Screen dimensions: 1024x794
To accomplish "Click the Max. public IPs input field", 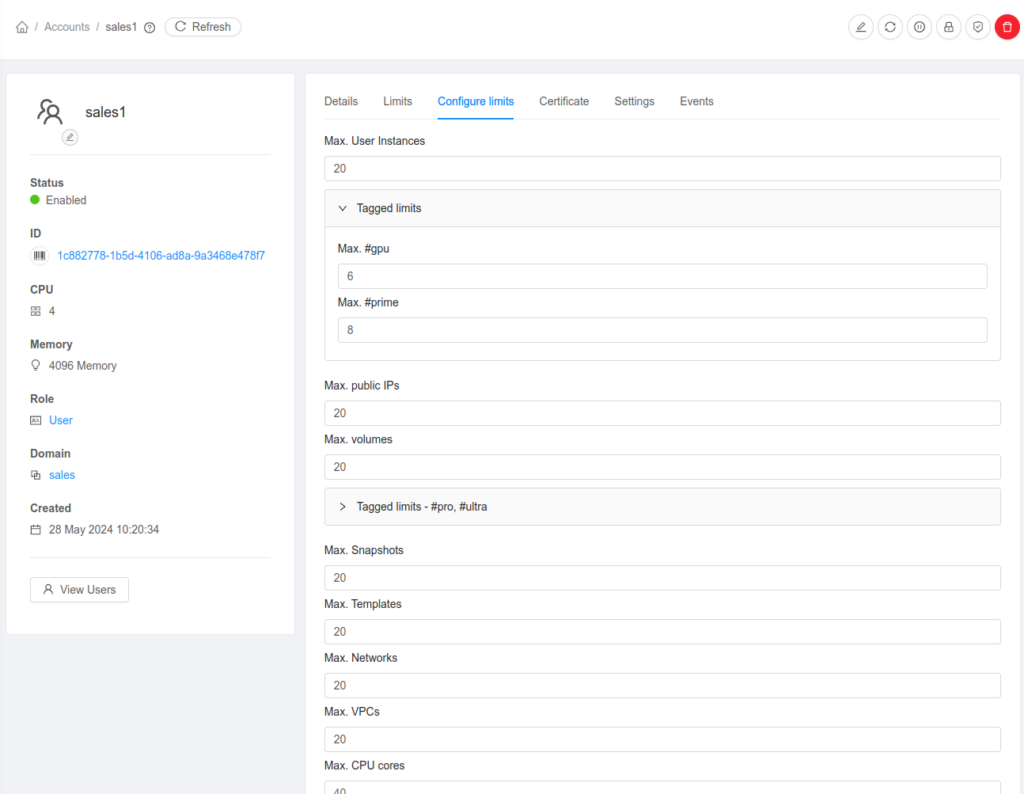I will click(x=662, y=413).
